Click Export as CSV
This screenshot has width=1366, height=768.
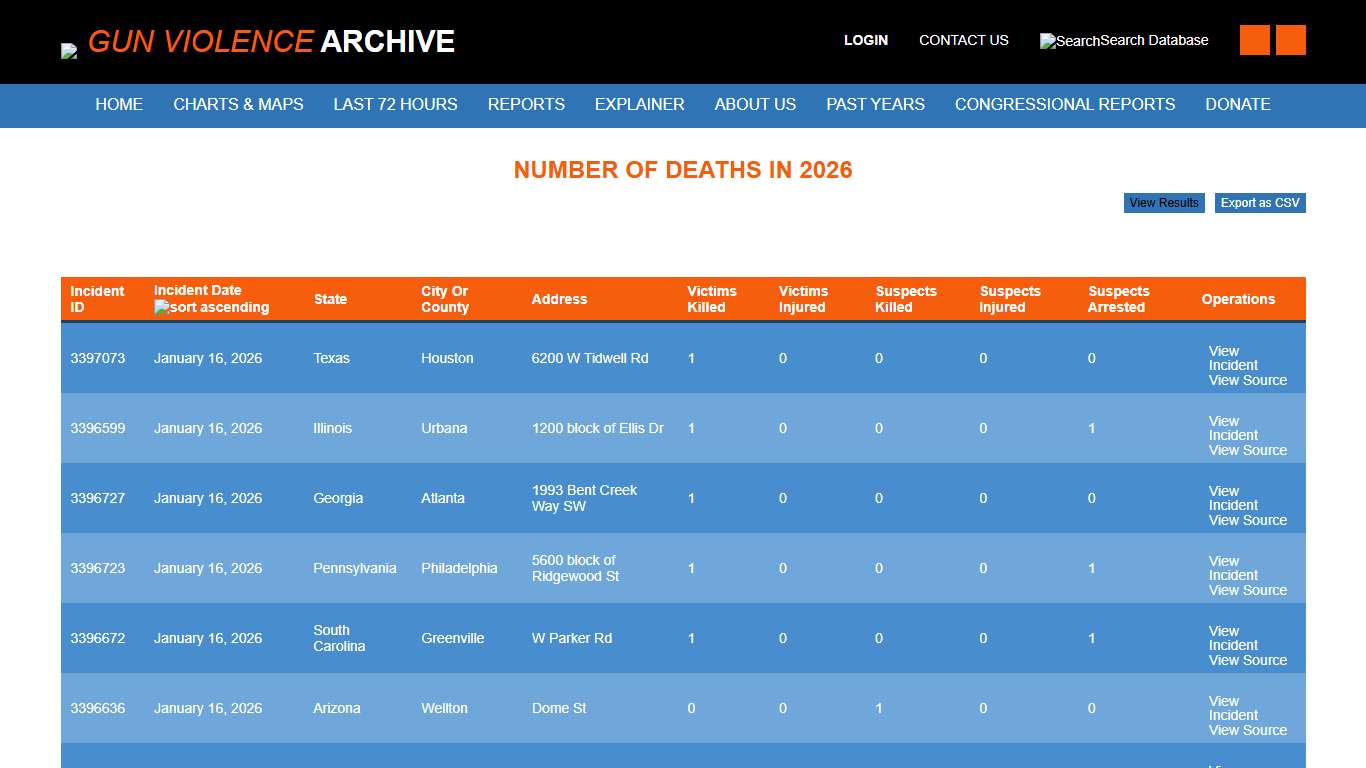pyautogui.click(x=1259, y=203)
